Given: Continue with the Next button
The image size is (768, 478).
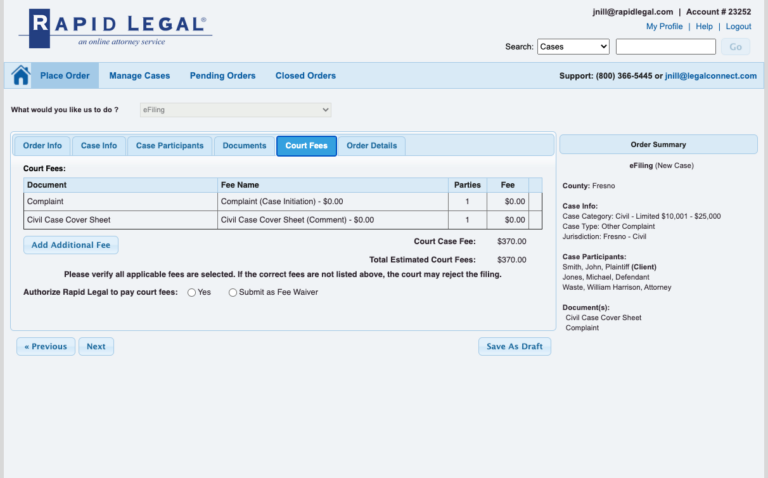Looking at the screenshot, I should coord(96,346).
